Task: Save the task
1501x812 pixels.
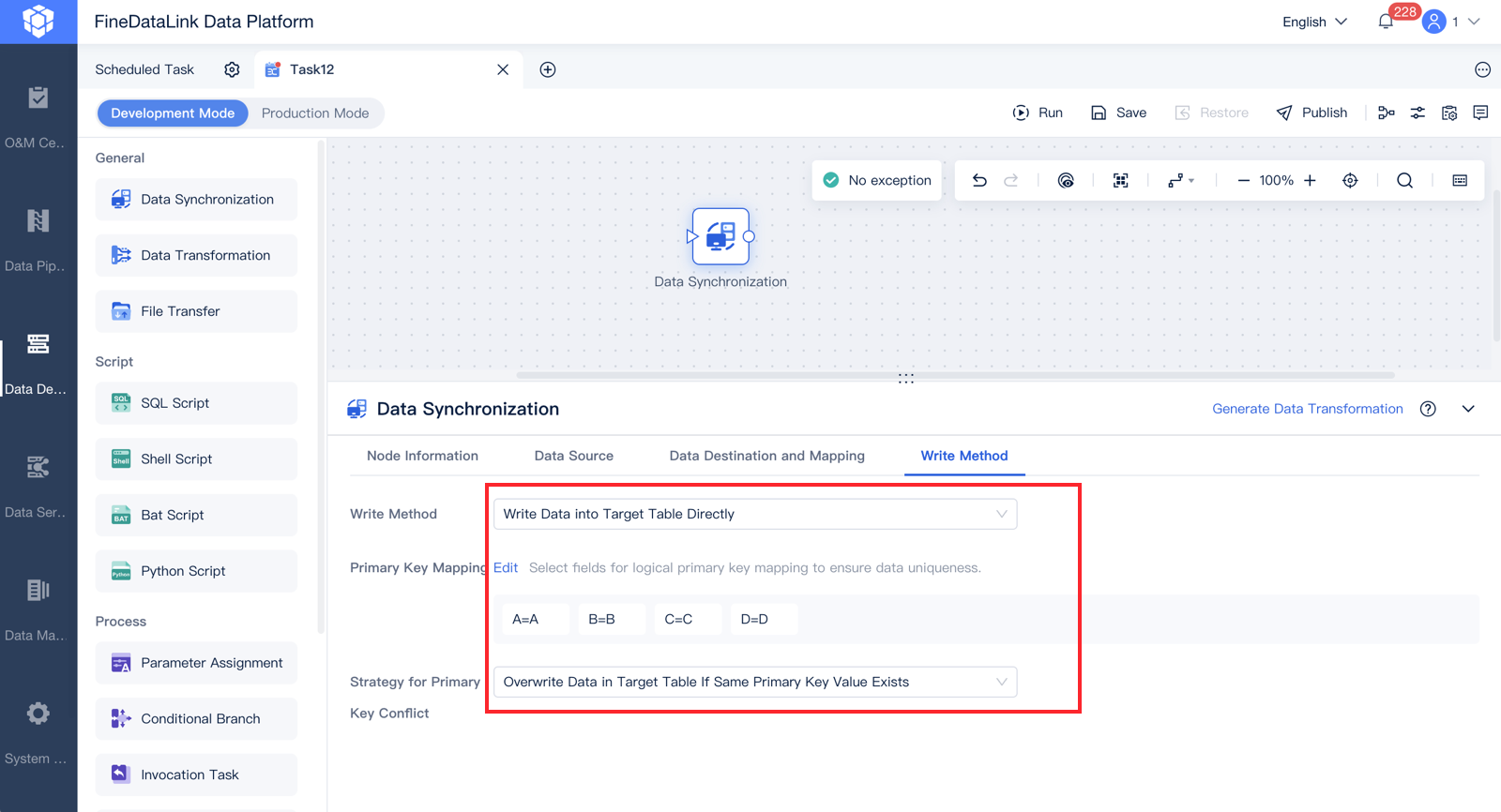Action: 1118,113
